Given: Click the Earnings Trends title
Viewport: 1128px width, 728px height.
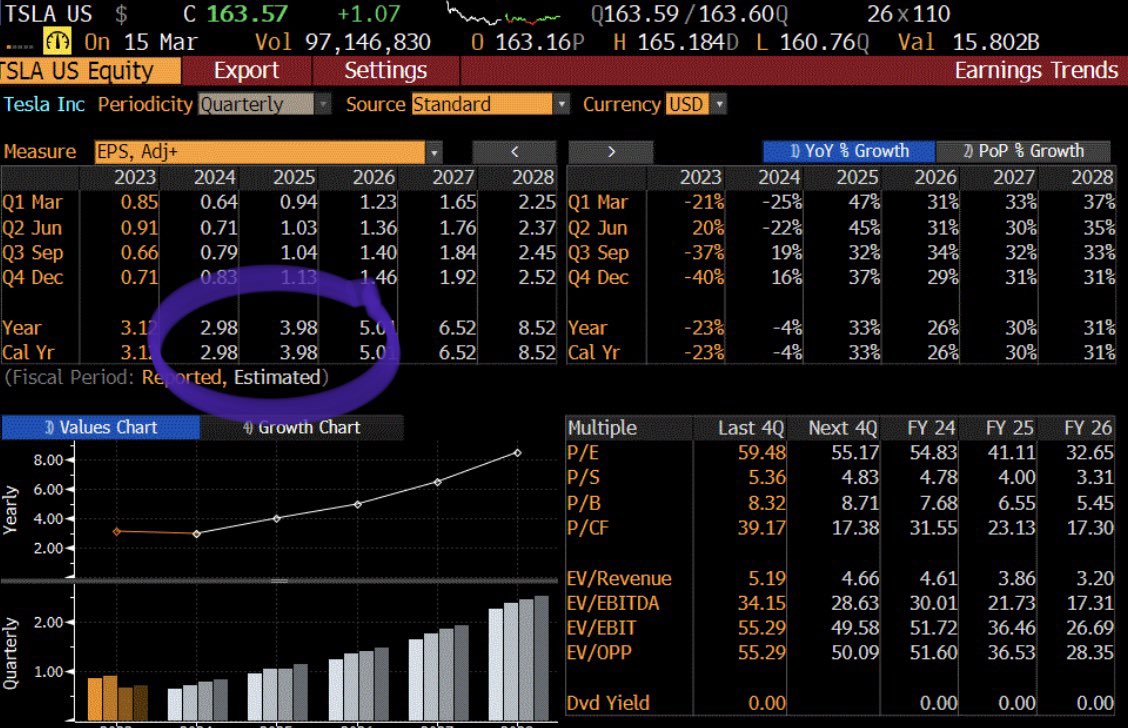Looking at the screenshot, I should [1036, 70].
